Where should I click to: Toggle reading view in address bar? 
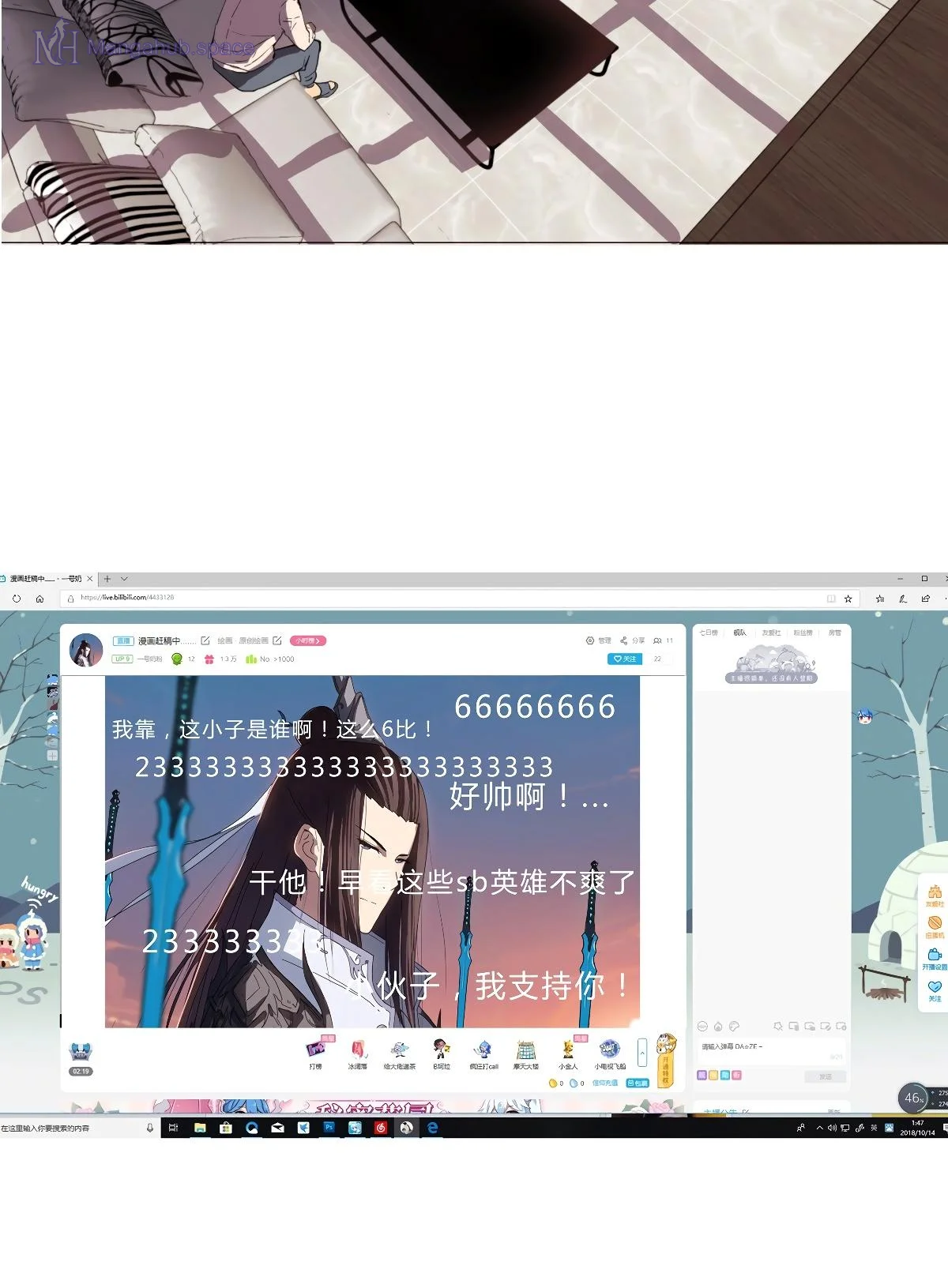click(831, 599)
